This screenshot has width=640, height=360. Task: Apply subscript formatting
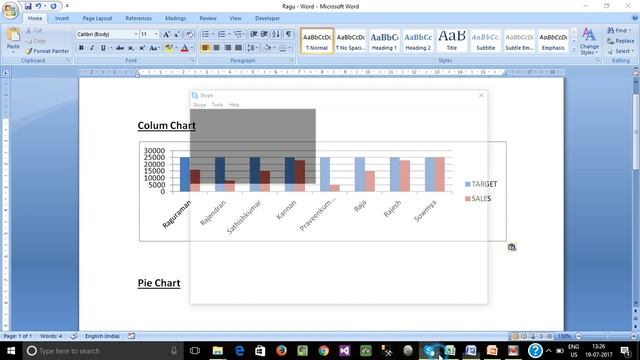[131, 48]
